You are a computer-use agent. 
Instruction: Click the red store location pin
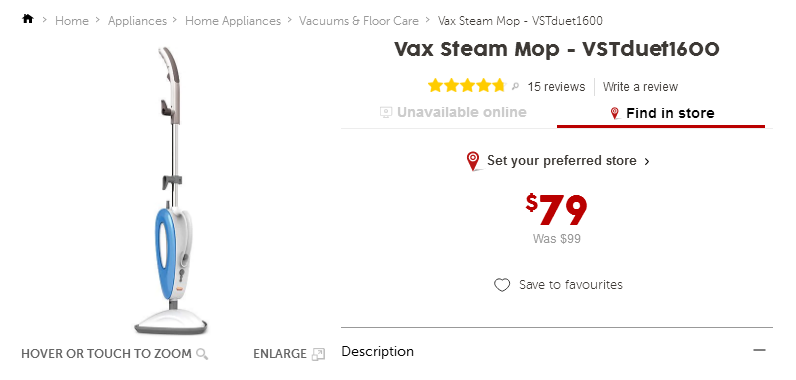(x=473, y=161)
